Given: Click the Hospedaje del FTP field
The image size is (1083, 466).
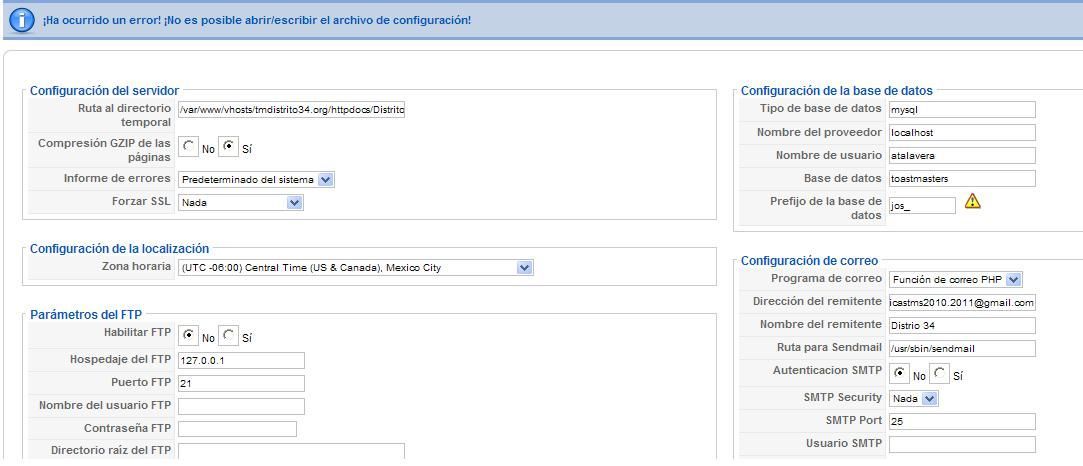Looking at the screenshot, I should [241, 360].
